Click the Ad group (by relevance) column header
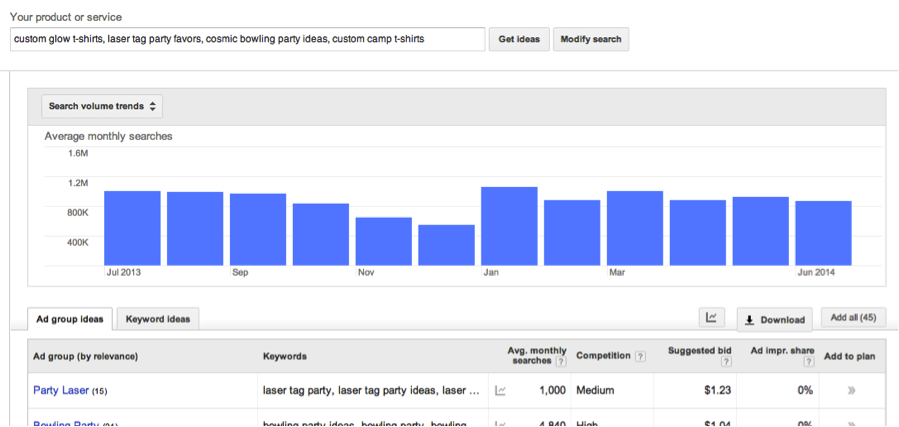This screenshot has width=899, height=427. tap(85, 356)
